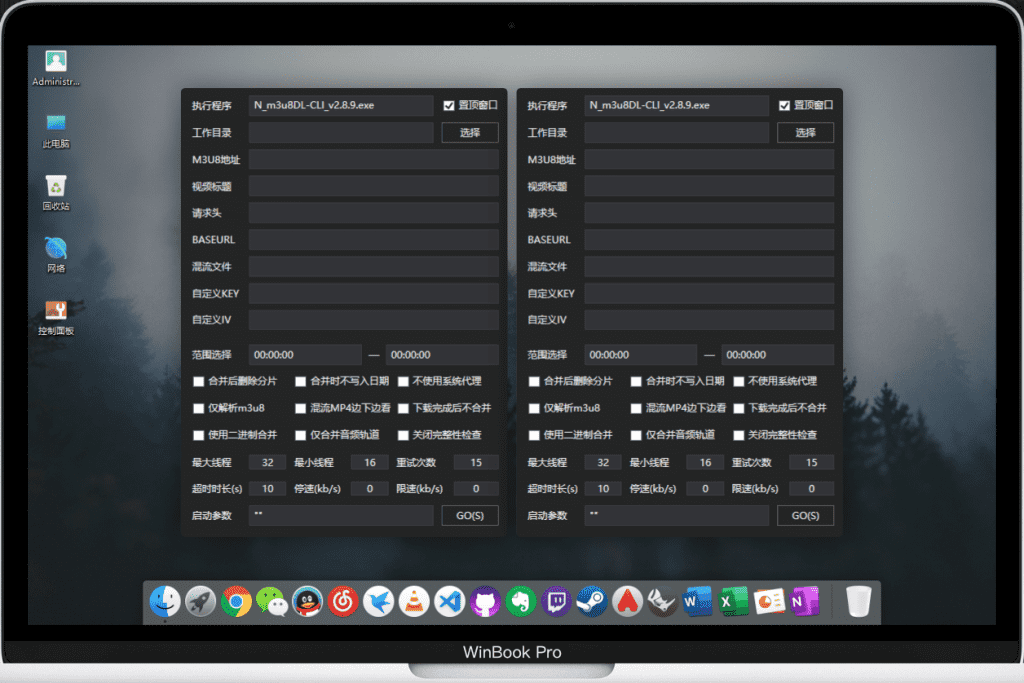This screenshot has width=1024, height=683.
Task: Click GO(S) in the left panel
Action: 469,515
